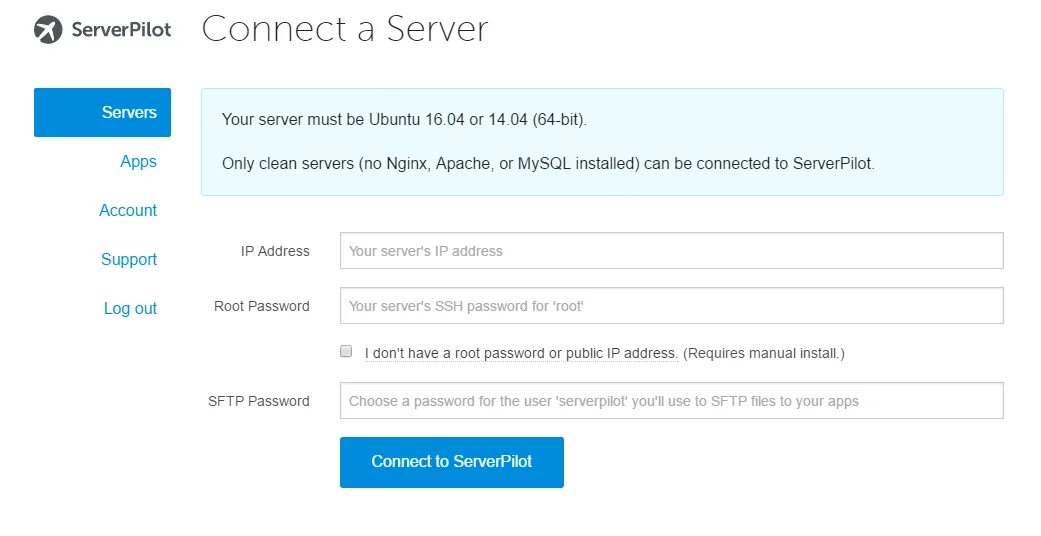Viewport: 1041px width, 536px height.
Task: Click the "(Requires manual install.)" note
Action: (x=765, y=353)
